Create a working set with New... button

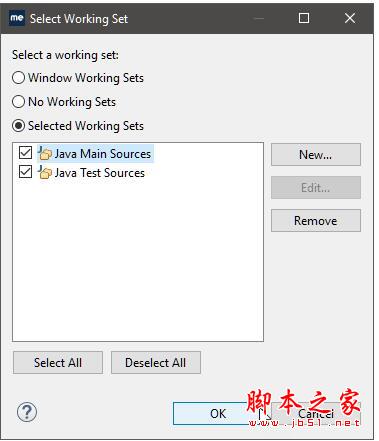(x=316, y=155)
